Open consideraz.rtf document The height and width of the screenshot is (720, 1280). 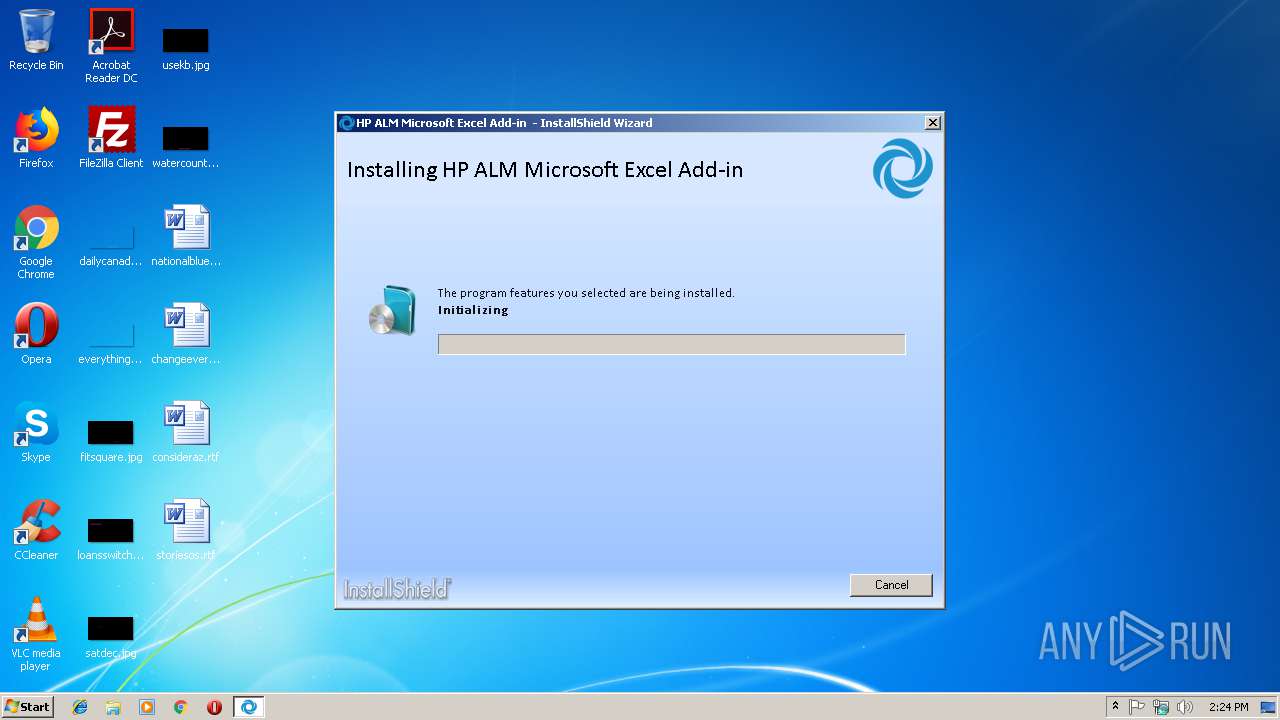[186, 432]
